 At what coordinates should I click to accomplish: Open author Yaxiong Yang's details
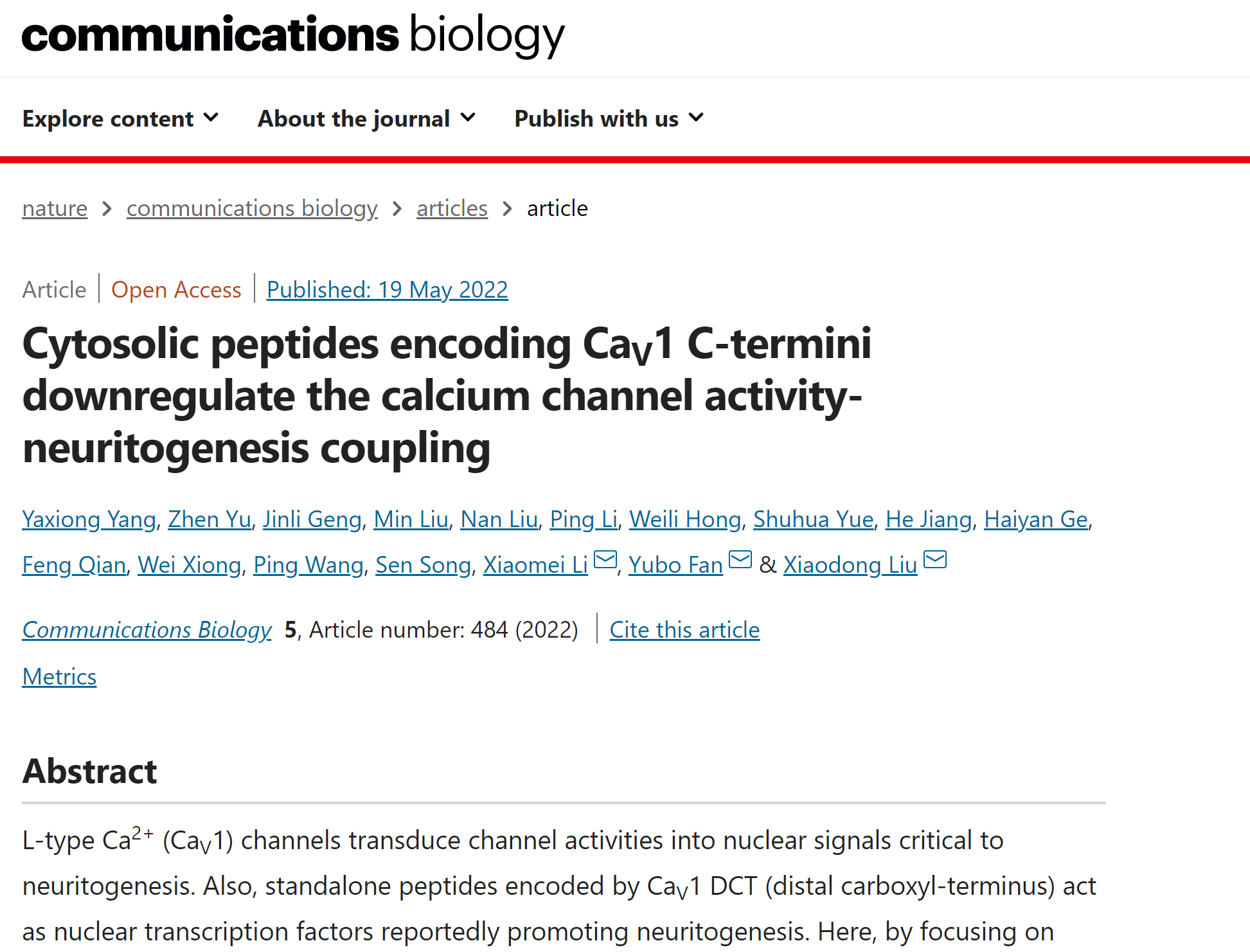click(x=89, y=519)
